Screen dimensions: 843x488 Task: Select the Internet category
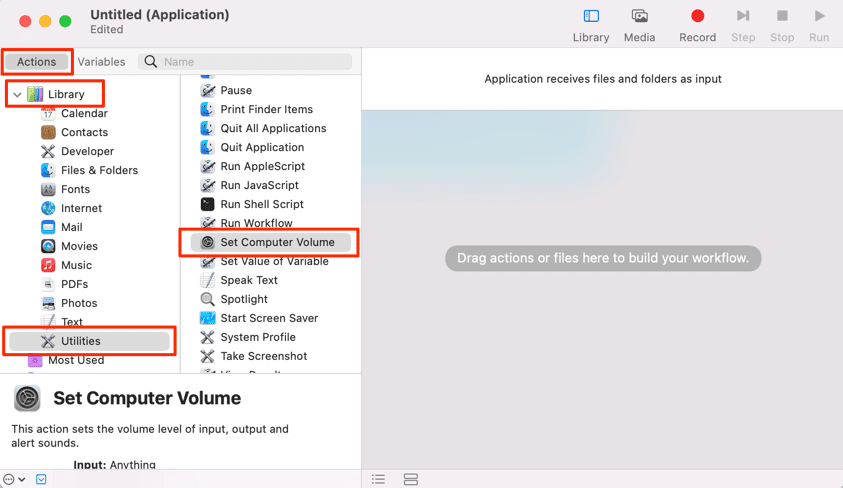[71, 208]
